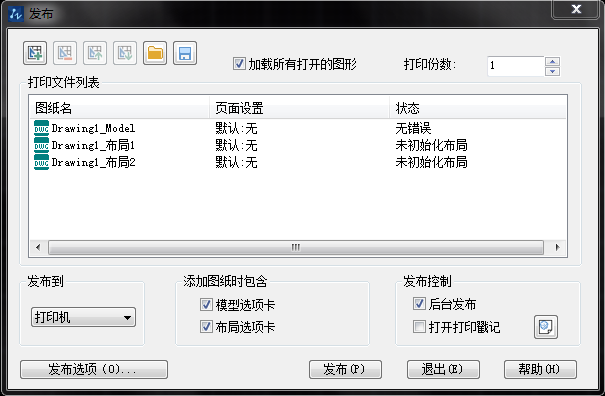The width and height of the screenshot is (605, 396).
Task: Click the move sheet down icon
Action: tap(125, 53)
